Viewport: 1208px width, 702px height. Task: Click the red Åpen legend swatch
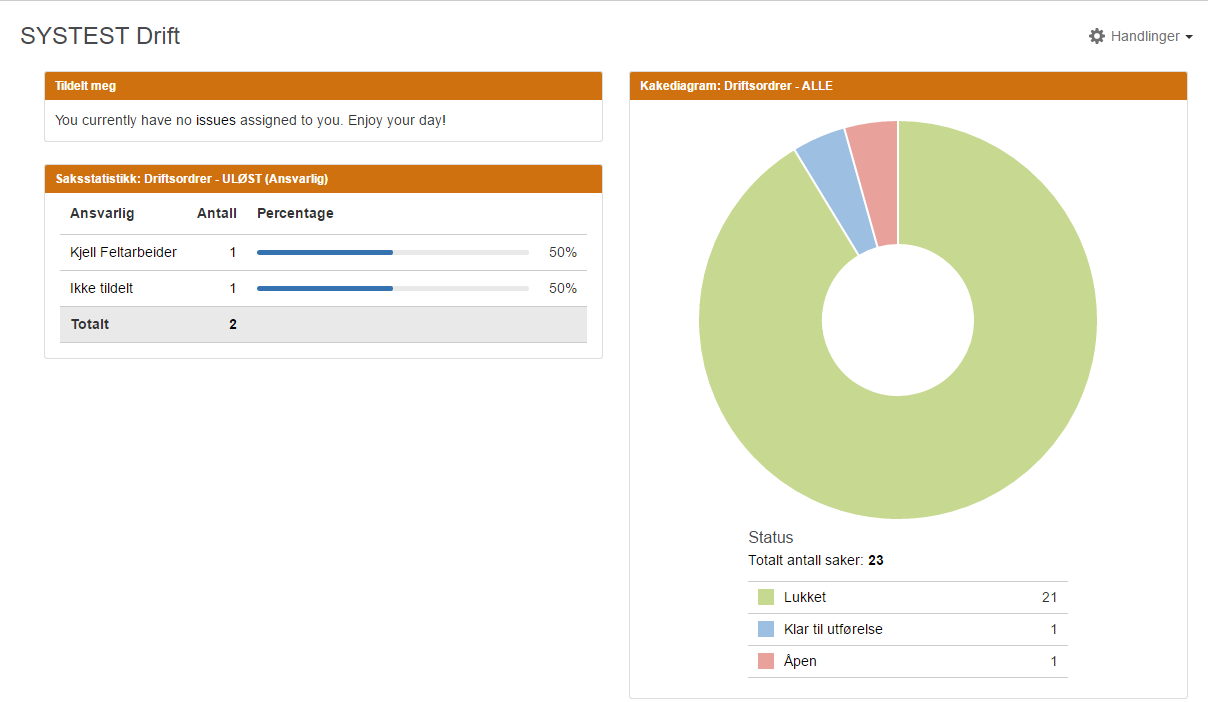pyautogui.click(x=766, y=661)
